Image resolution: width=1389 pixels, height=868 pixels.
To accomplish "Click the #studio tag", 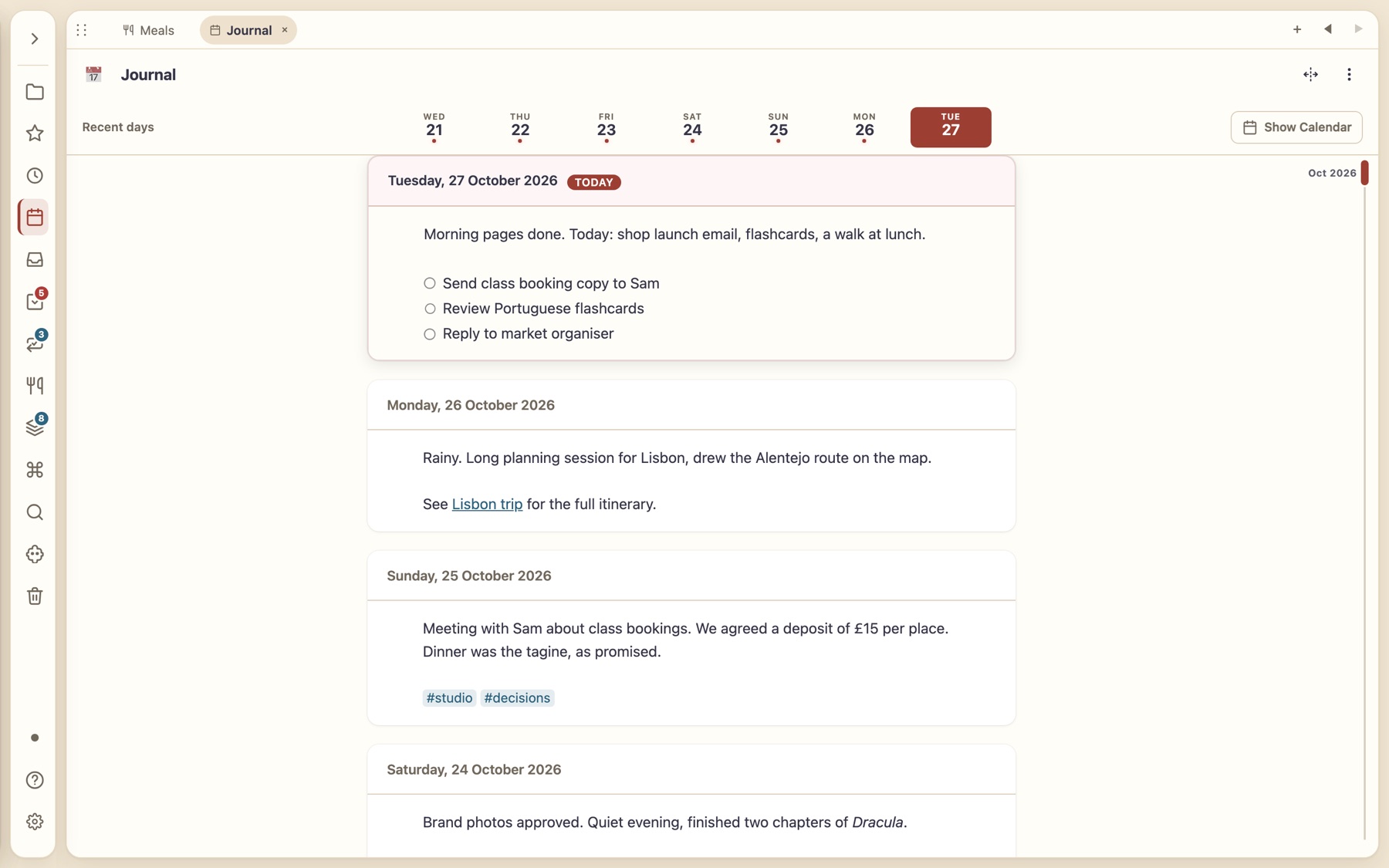I will tap(449, 697).
